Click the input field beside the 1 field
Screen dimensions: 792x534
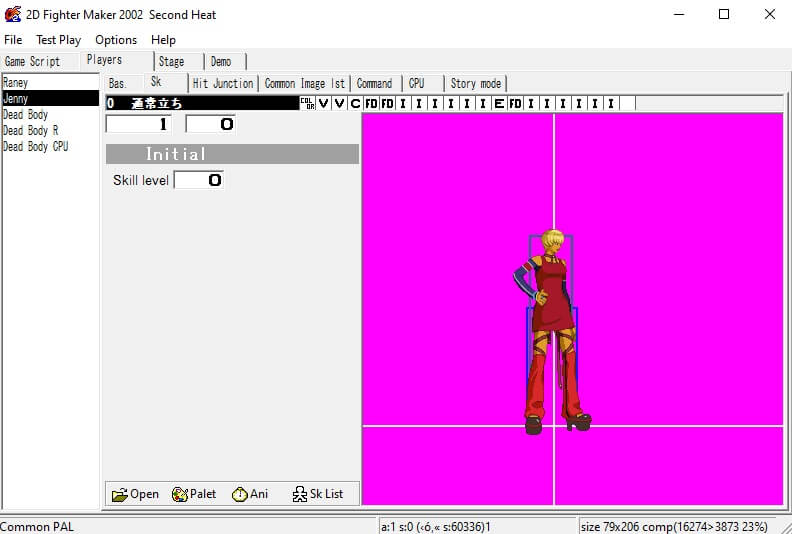[x=211, y=124]
